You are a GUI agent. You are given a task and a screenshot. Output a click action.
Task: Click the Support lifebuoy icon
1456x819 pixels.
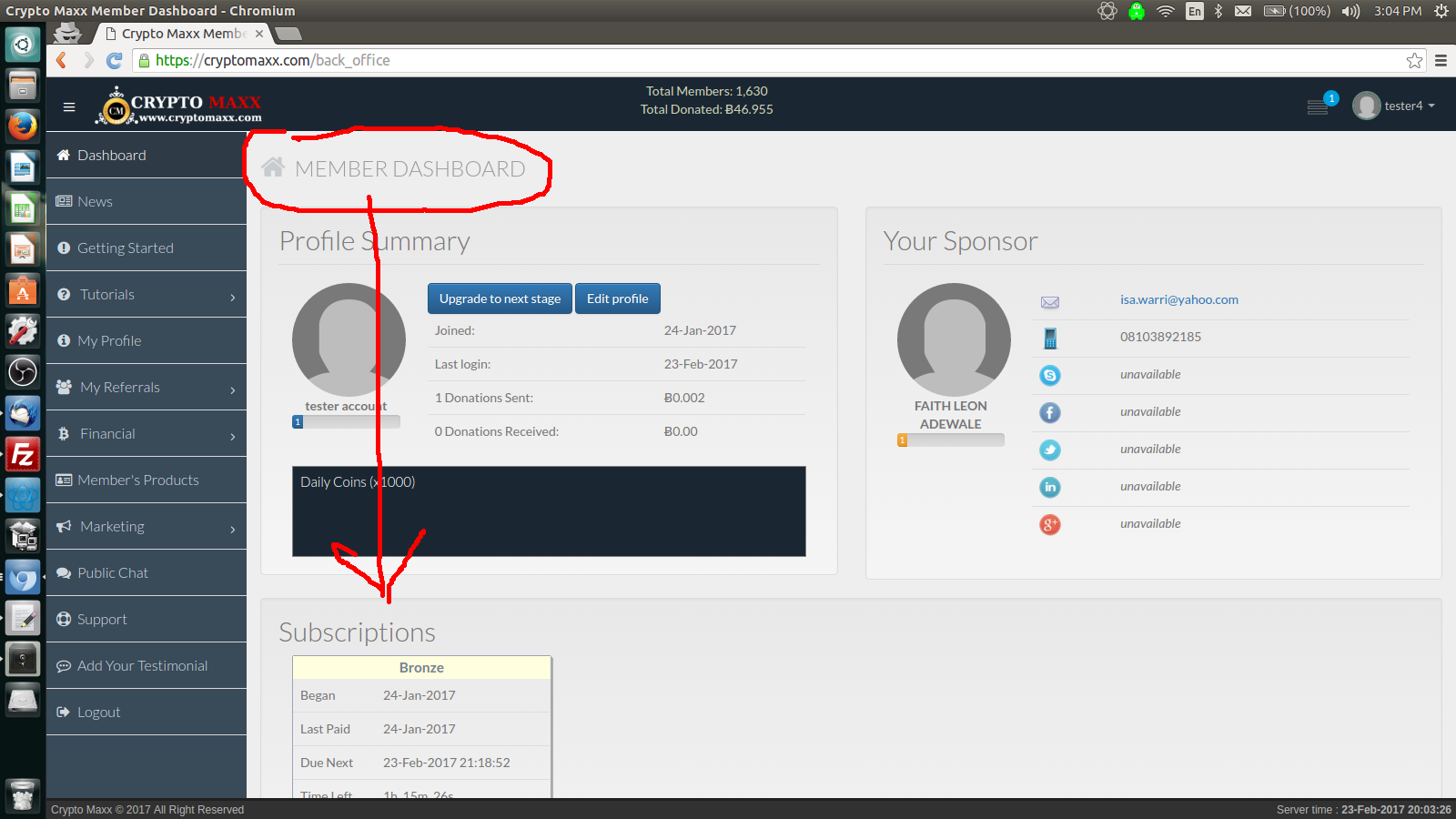pyautogui.click(x=64, y=619)
